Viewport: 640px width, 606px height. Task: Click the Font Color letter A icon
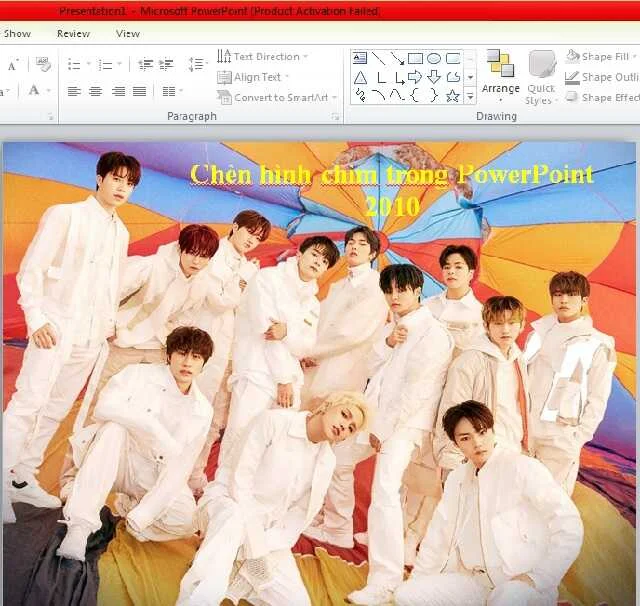pyautogui.click(x=34, y=90)
